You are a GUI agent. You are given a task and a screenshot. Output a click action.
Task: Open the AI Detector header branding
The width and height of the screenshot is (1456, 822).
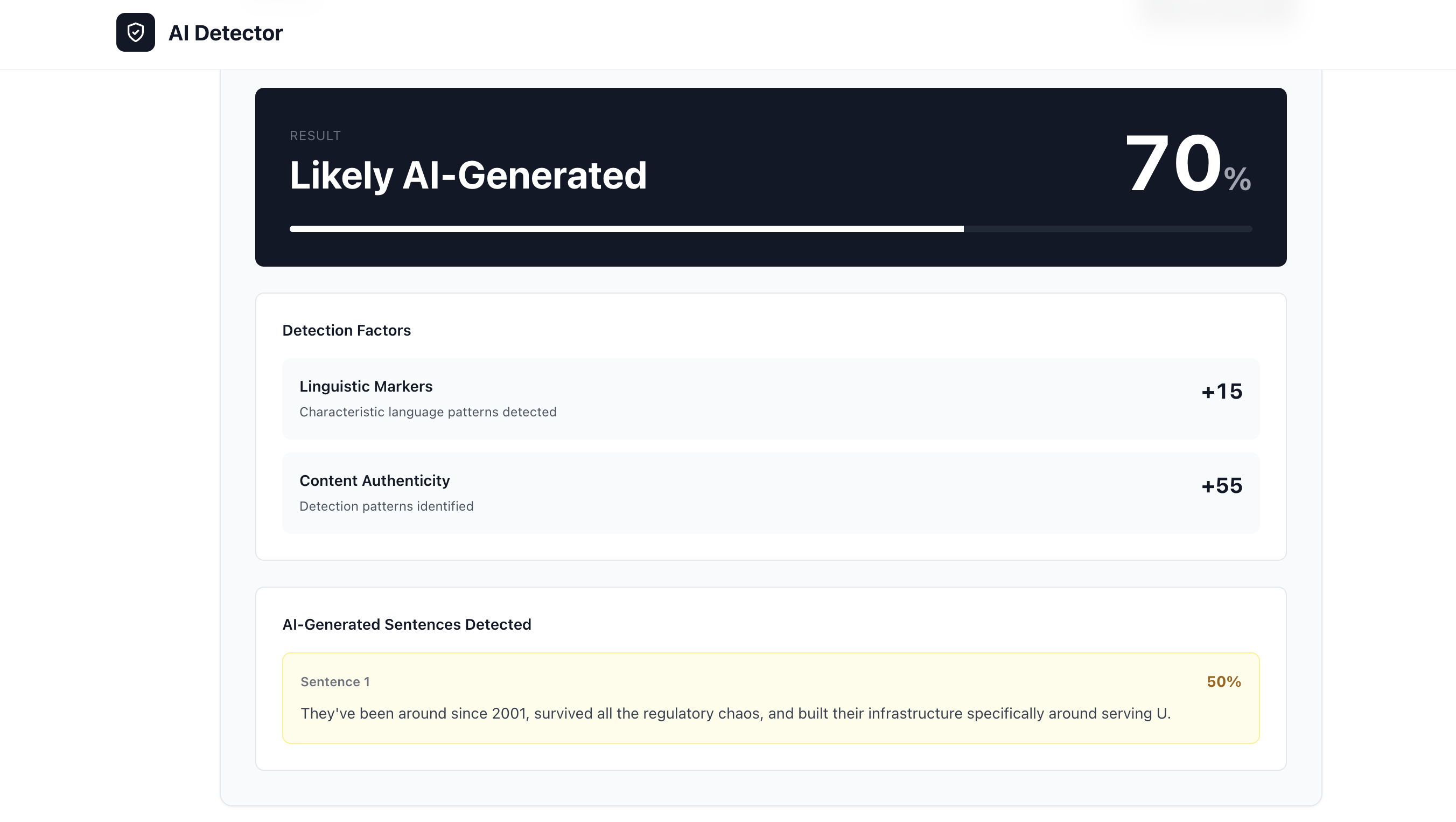point(226,33)
